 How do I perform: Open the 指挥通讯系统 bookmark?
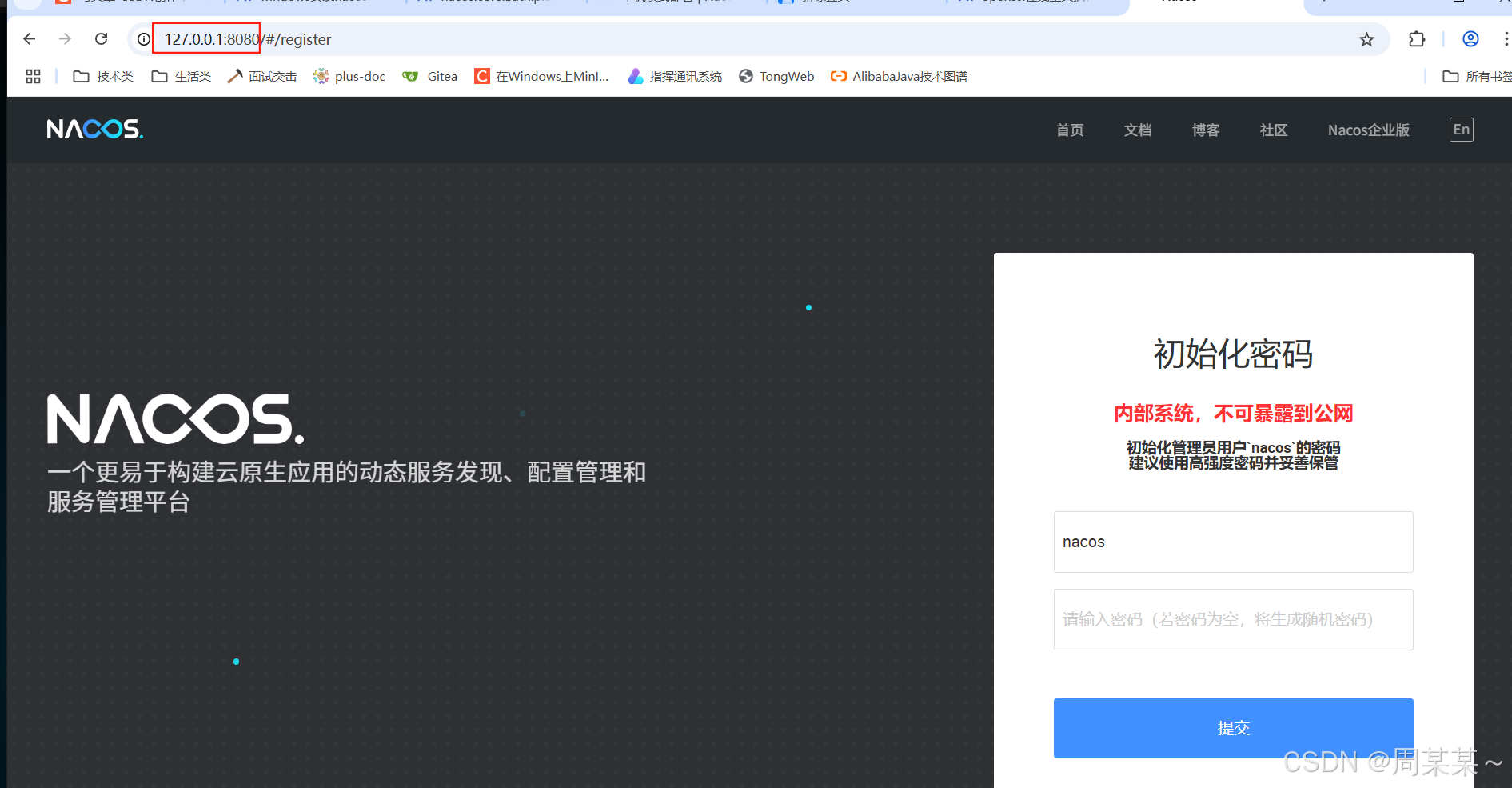(x=675, y=76)
